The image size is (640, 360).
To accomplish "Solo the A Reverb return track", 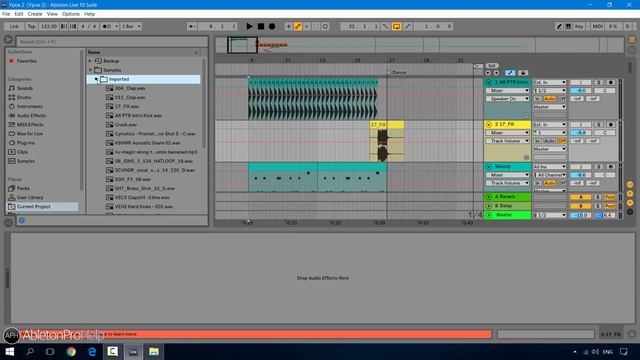I will pyautogui.click(x=598, y=197).
